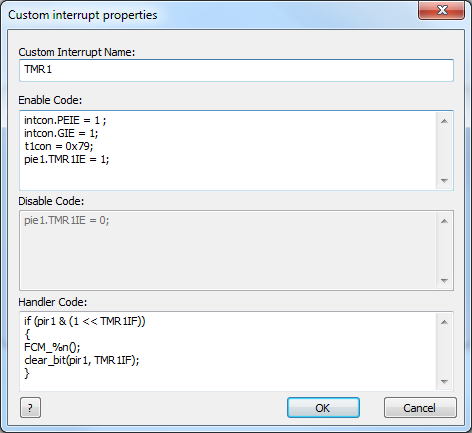Screen dimensions: 472x433
Task: Close the Custom interrupt properties dialog
Action: click(442, 10)
